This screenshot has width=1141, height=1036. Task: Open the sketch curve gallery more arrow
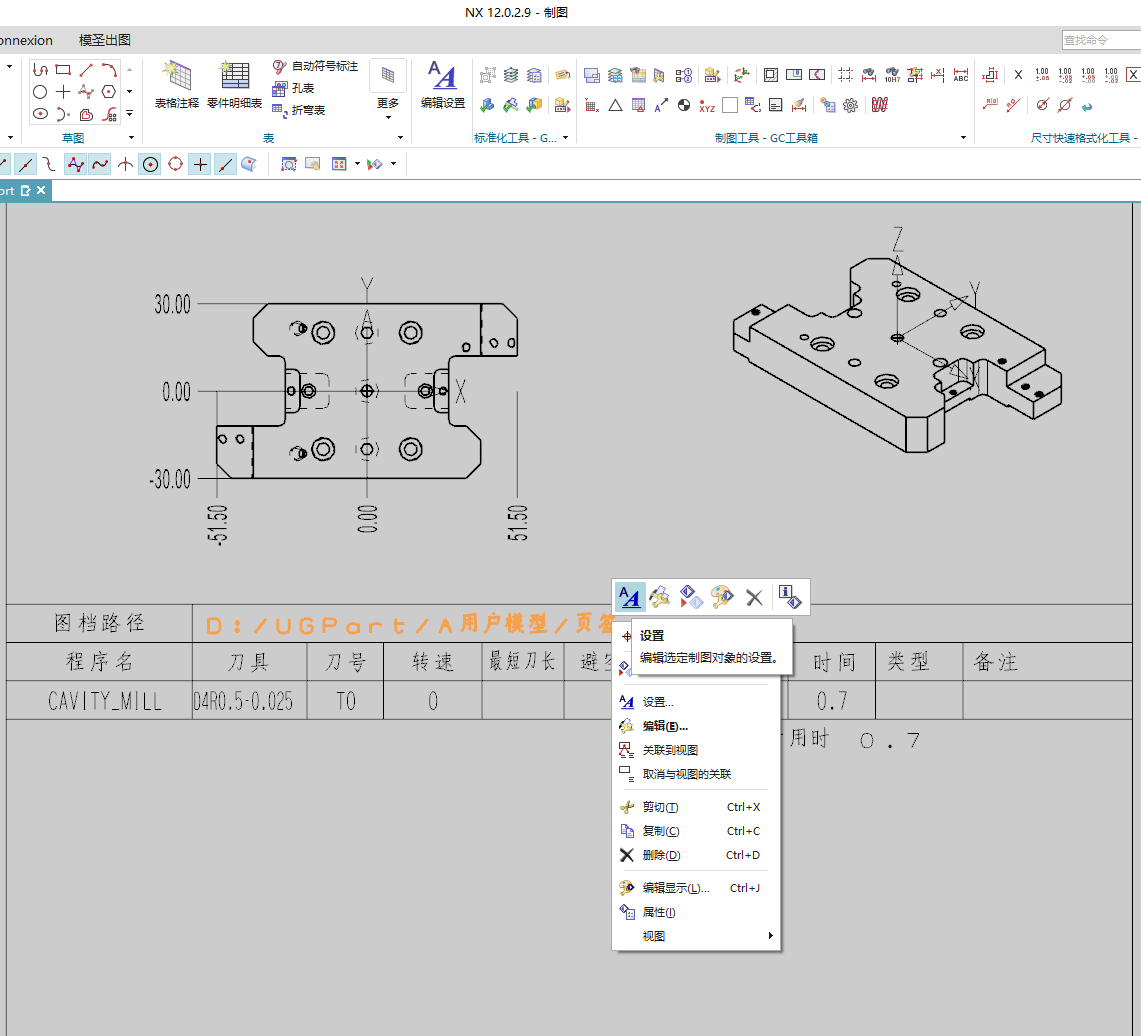pos(130,113)
